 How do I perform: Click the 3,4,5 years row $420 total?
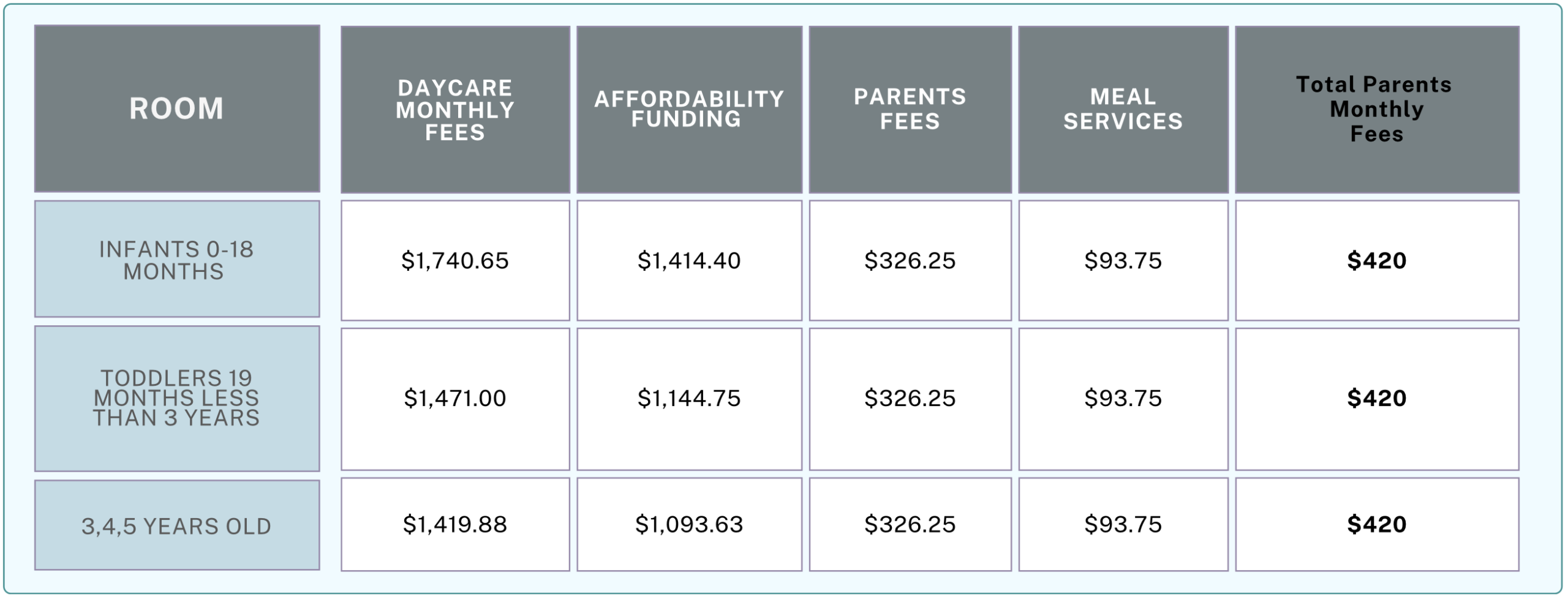tap(1376, 524)
